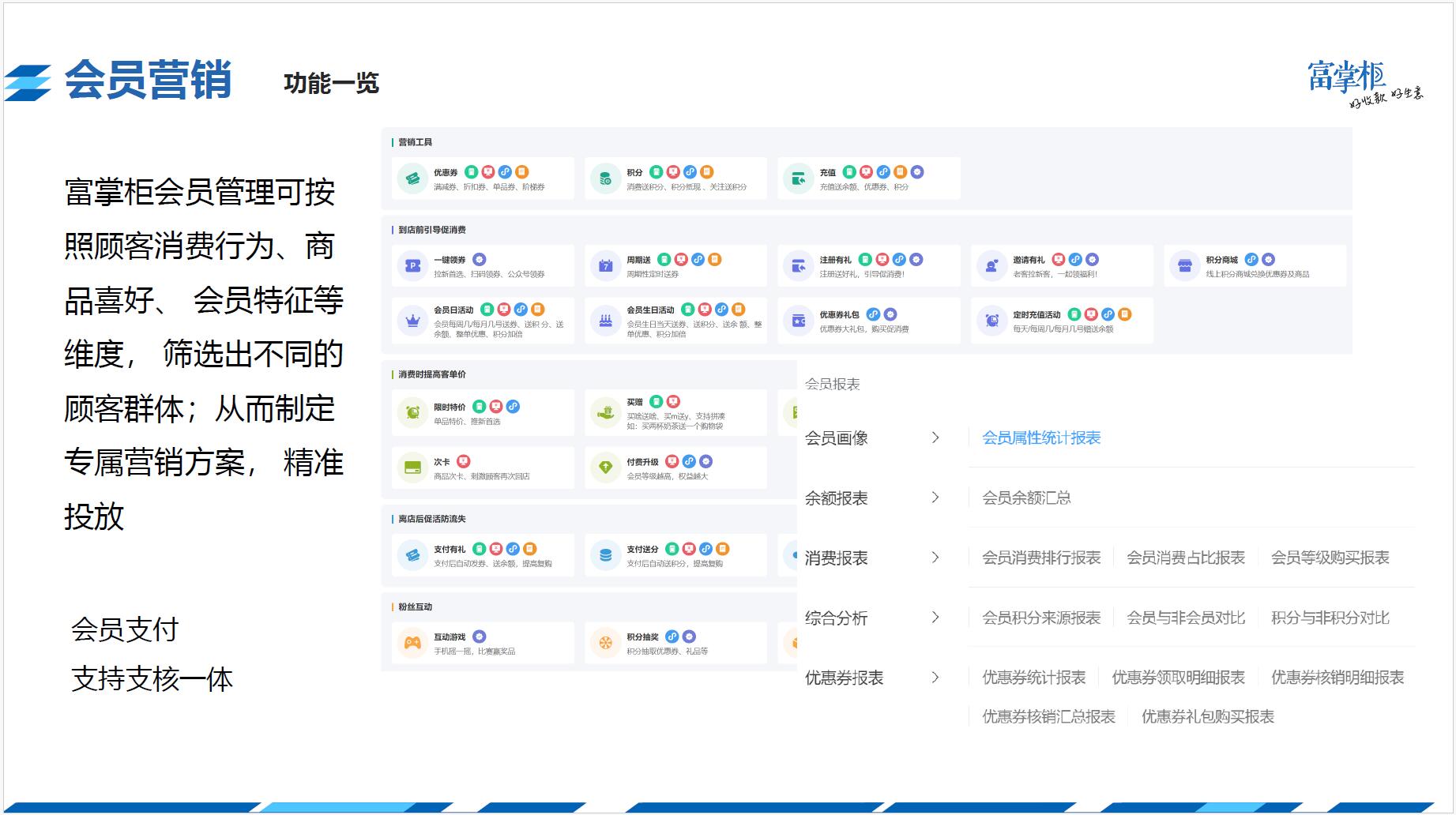Click the 周期送 calendar icon
The width and height of the screenshot is (1456, 815).
(605, 266)
